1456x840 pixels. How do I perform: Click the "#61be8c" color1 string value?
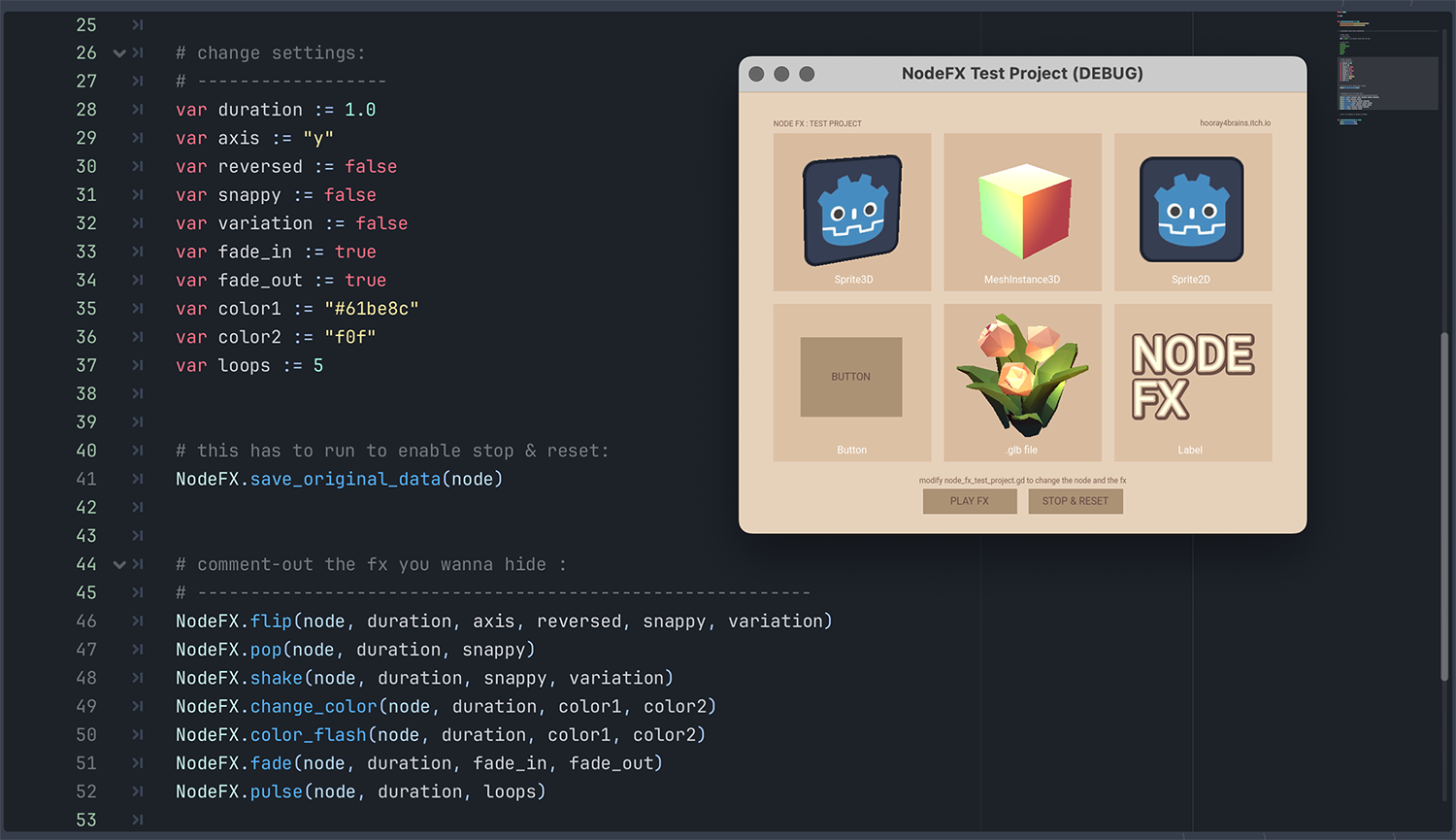click(371, 309)
